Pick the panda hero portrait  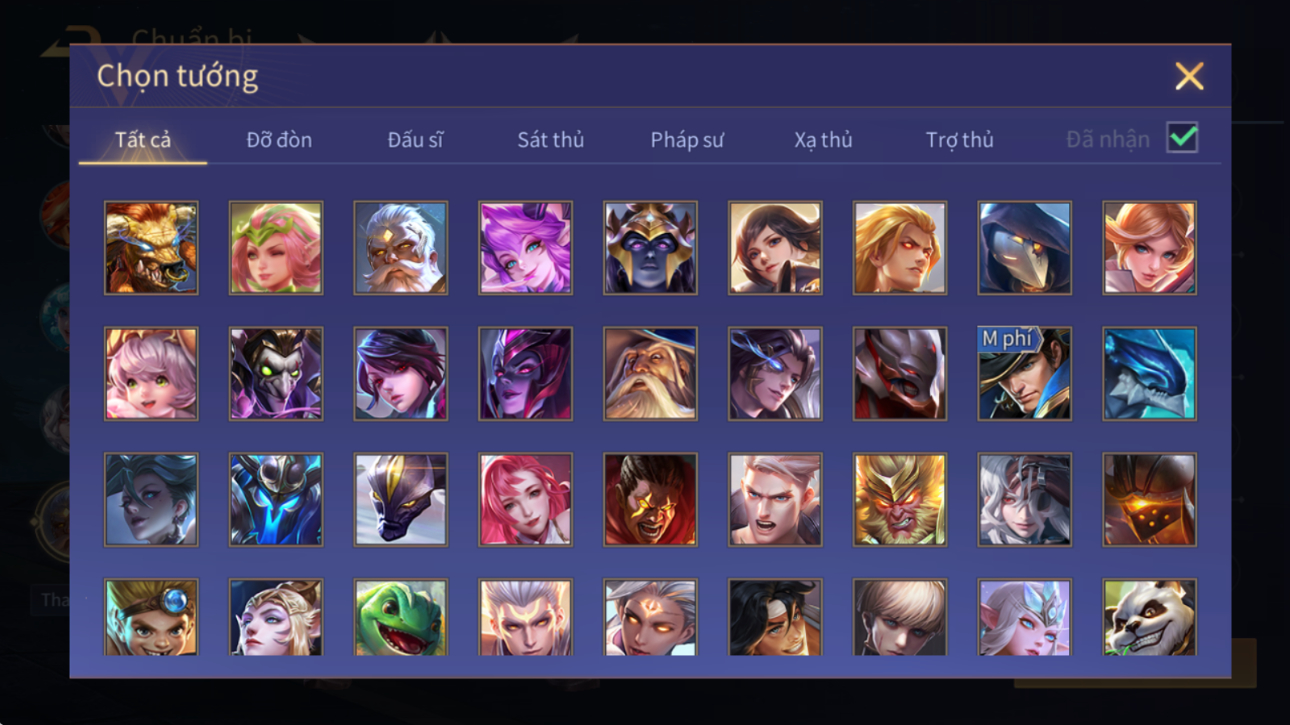point(1149,618)
